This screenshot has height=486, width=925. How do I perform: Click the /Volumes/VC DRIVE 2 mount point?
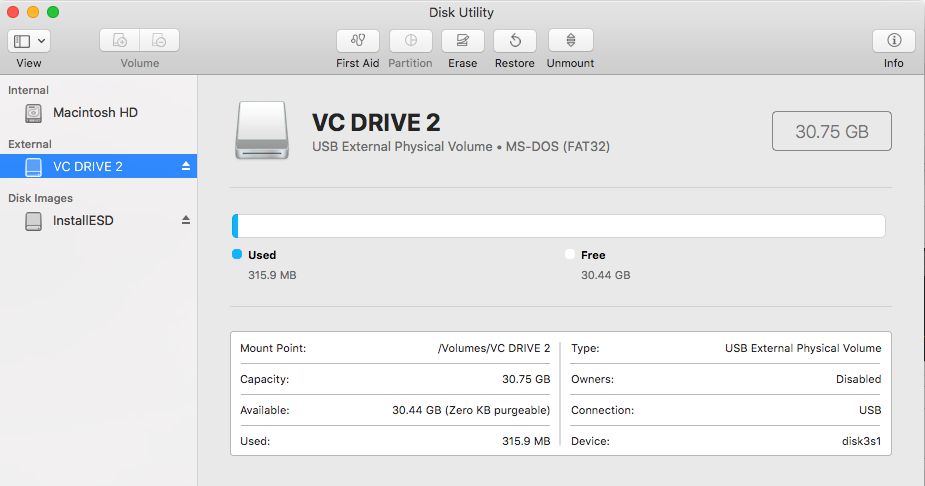click(494, 348)
